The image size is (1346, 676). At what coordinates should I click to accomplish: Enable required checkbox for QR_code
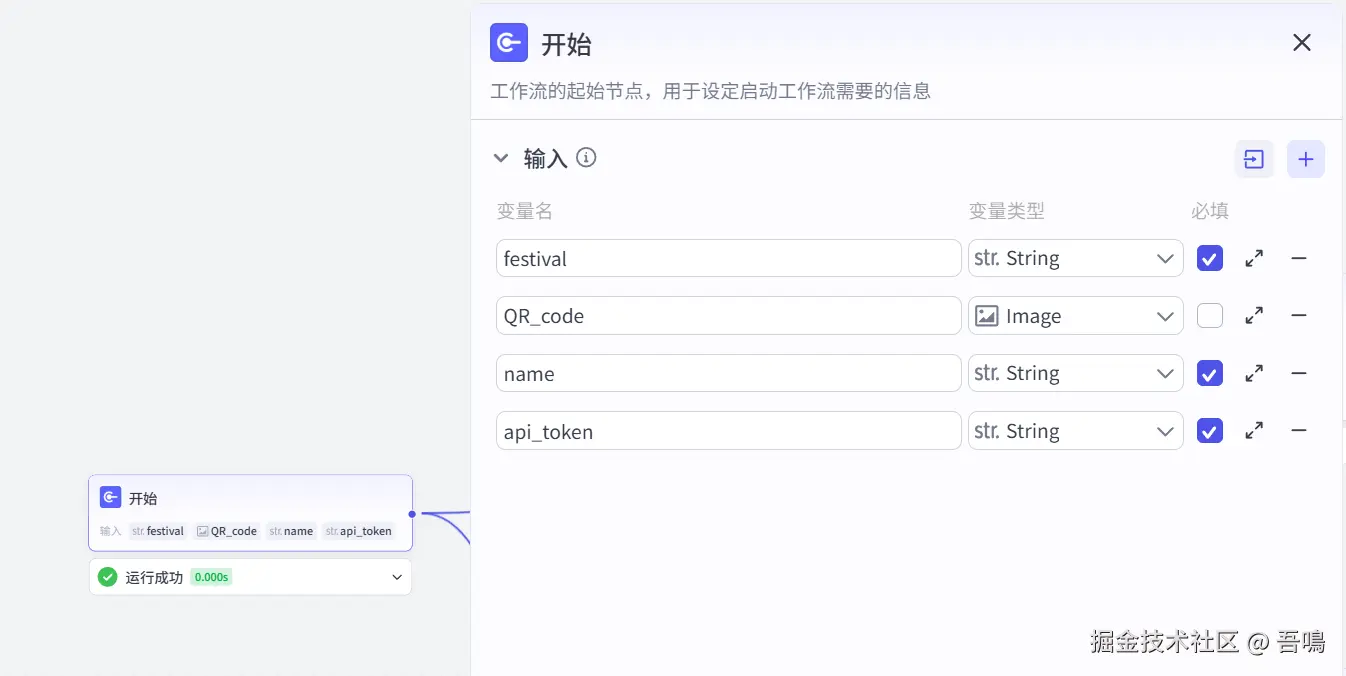coord(1210,316)
